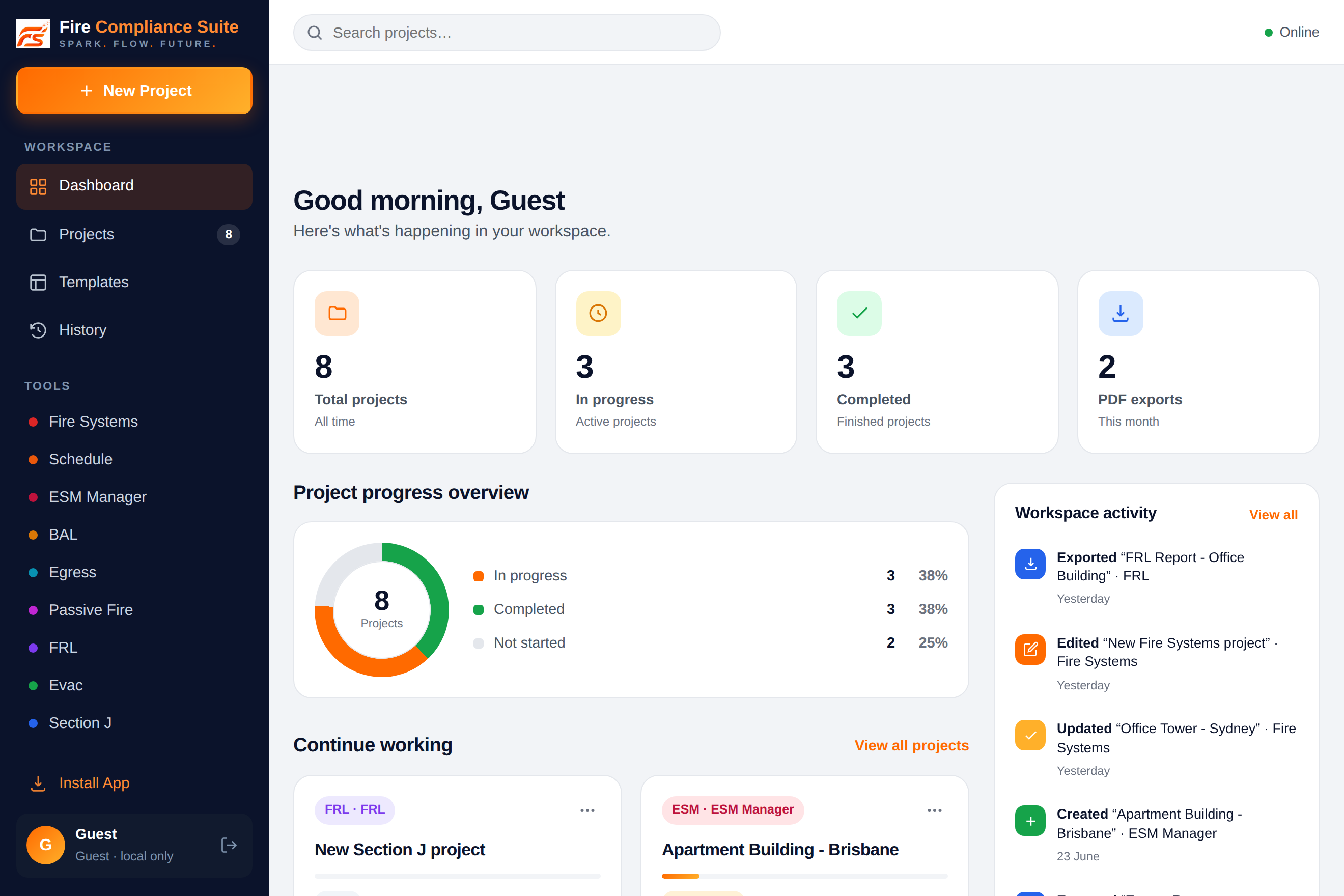Click inside the Search projects field
The width and height of the screenshot is (1344, 896).
pyautogui.click(x=507, y=33)
